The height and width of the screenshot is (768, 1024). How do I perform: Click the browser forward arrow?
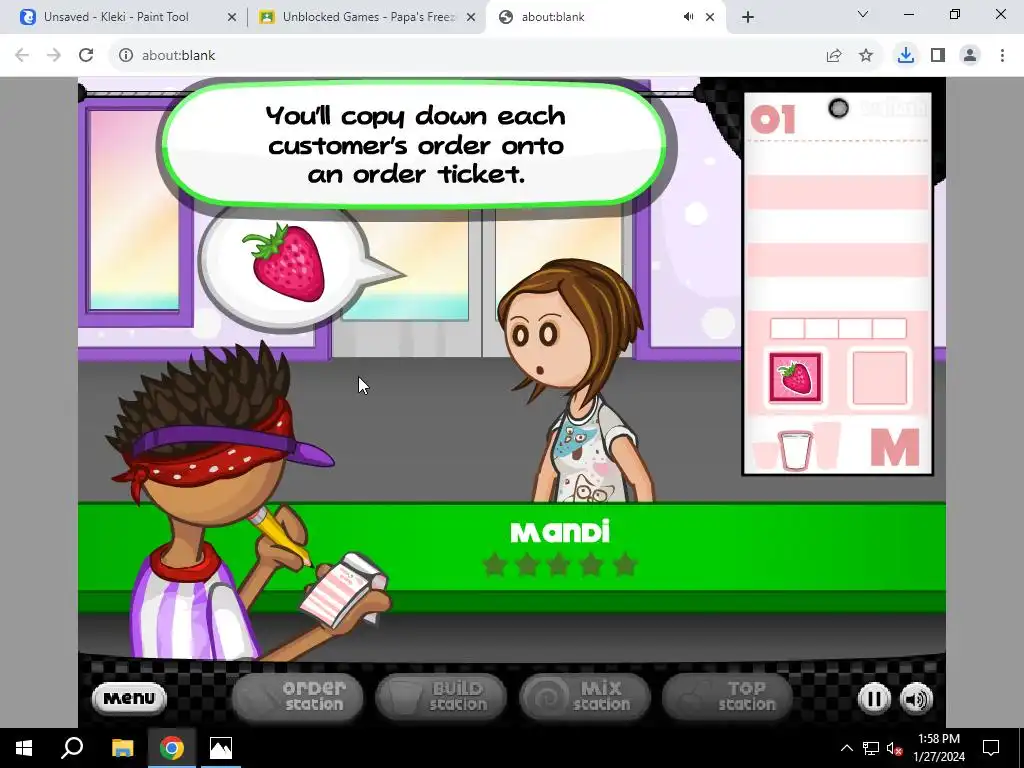click(54, 56)
